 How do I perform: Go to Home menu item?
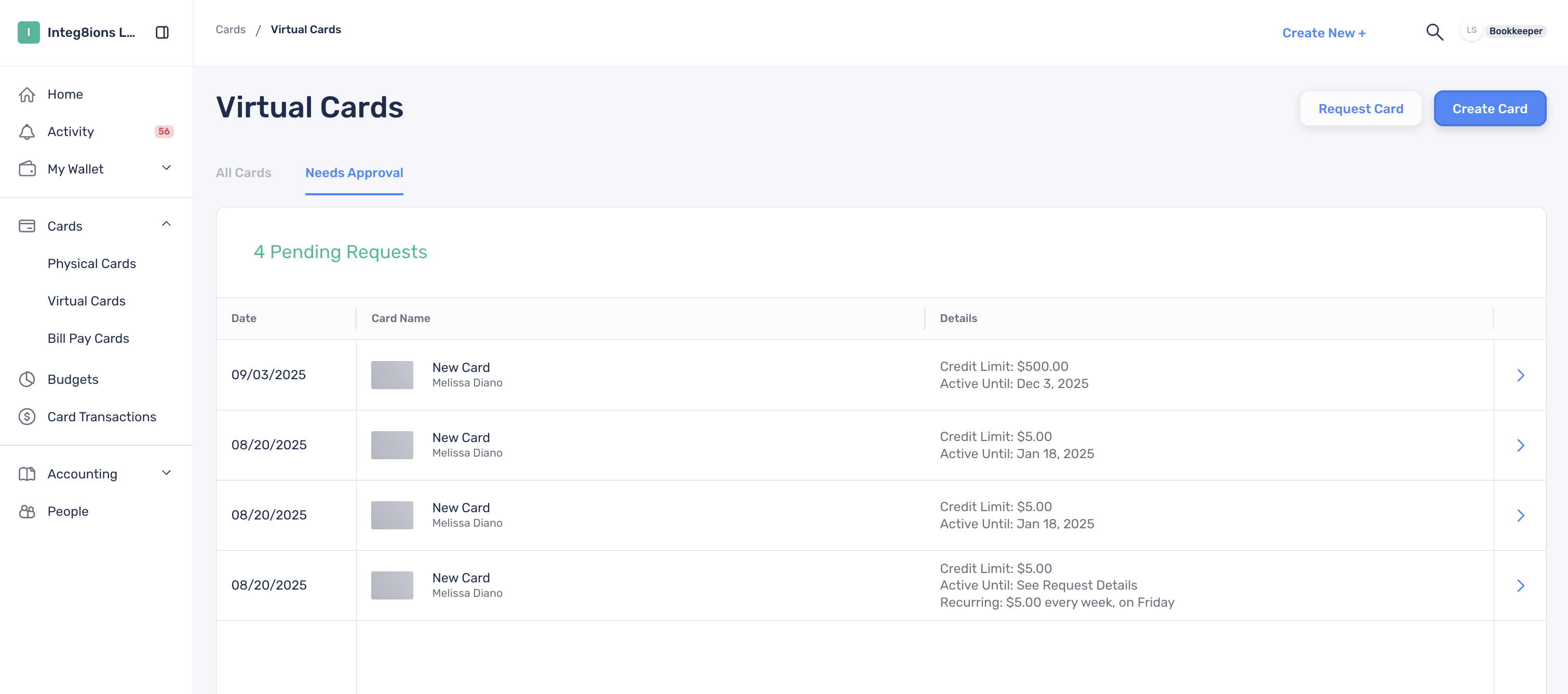(65, 95)
